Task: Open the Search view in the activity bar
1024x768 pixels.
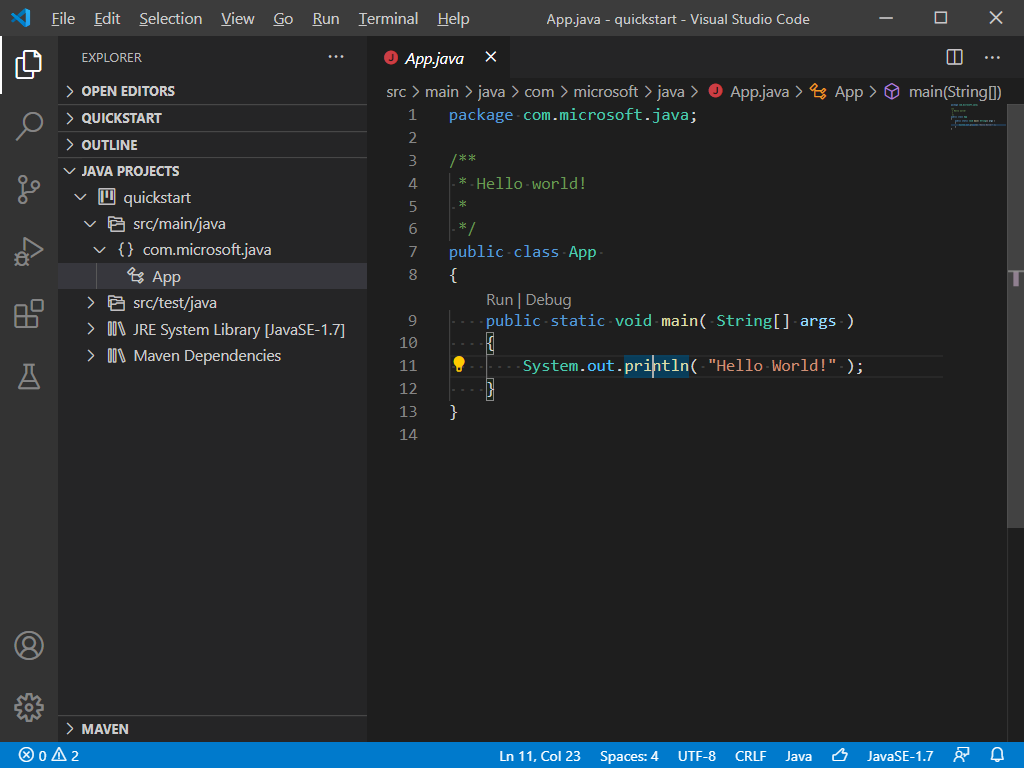Action: coord(29,127)
